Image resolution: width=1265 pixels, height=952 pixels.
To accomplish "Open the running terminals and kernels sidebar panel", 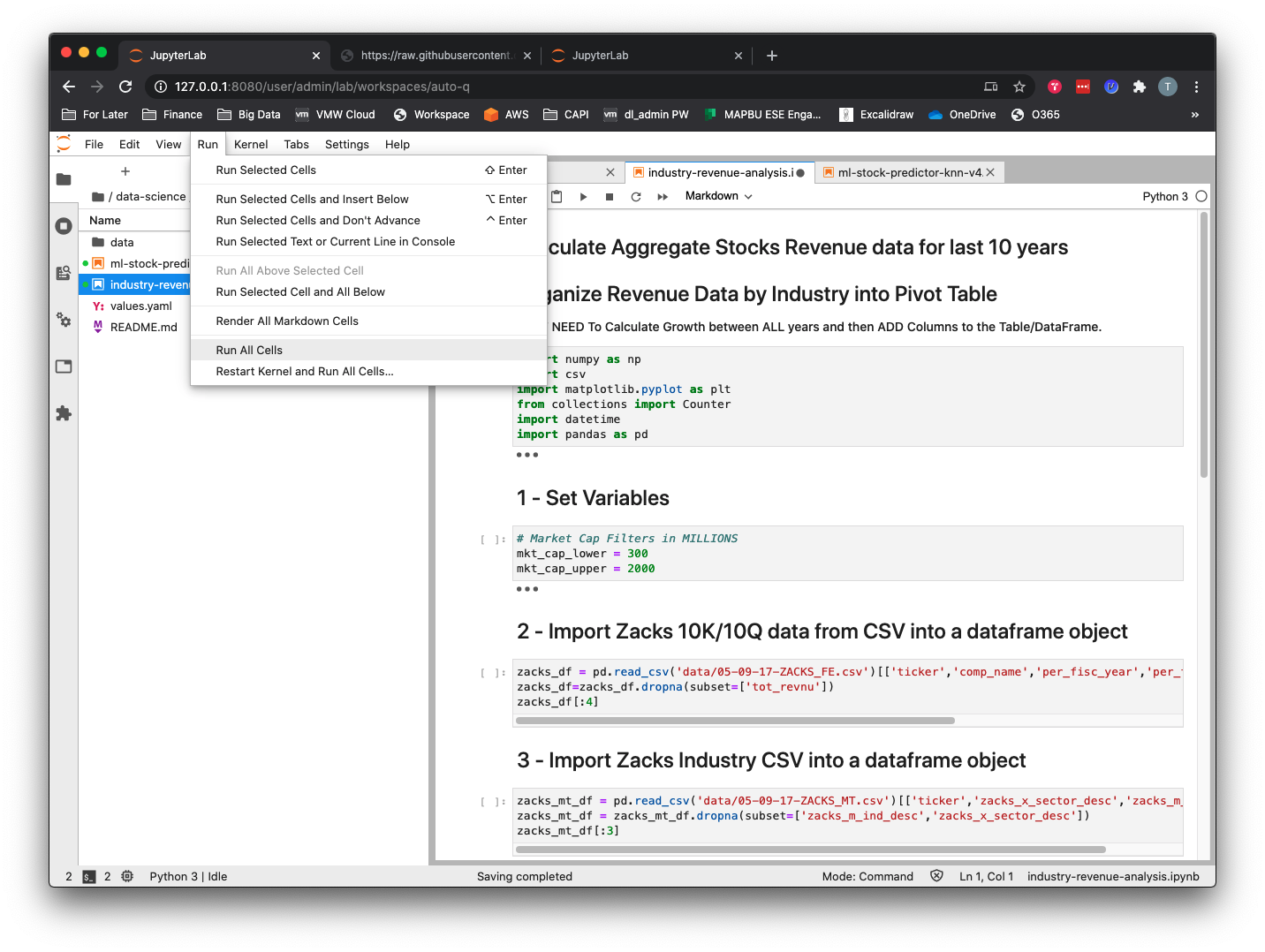I will coord(64,226).
